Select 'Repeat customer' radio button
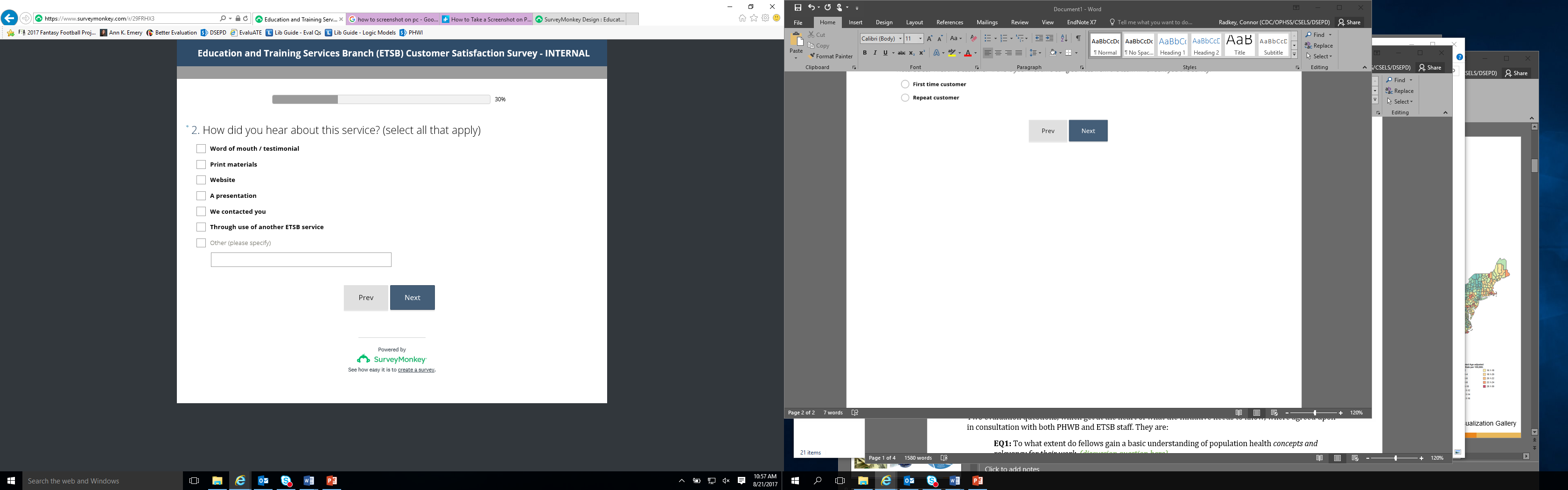 coord(905,98)
